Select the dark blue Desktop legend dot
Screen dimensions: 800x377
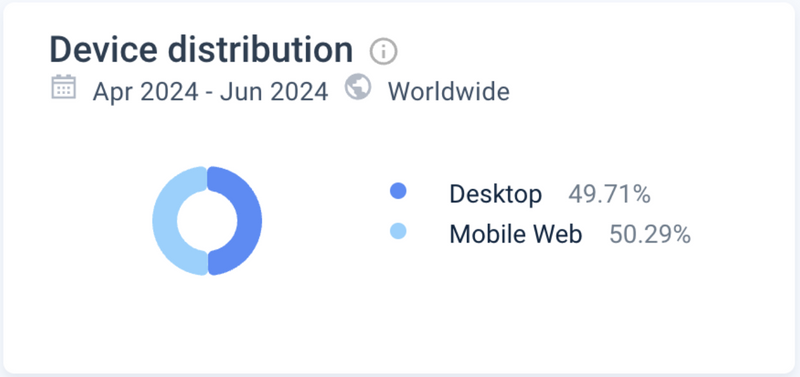pos(398,191)
